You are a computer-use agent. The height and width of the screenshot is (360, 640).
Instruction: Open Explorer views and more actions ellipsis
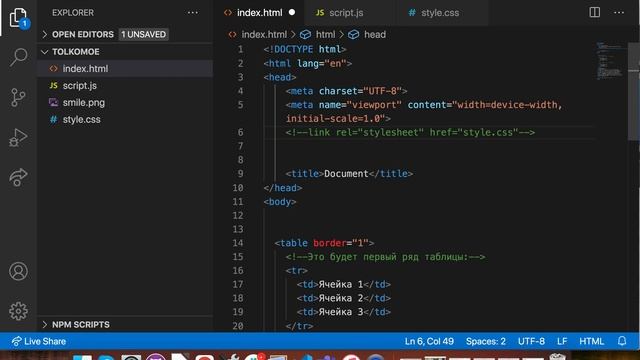pyautogui.click(x=193, y=13)
